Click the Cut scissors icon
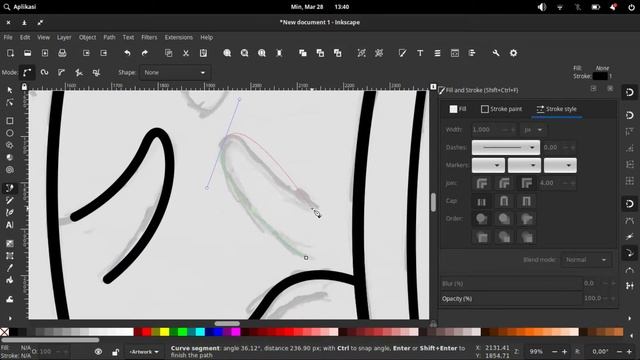The image size is (640, 360). (x=186, y=53)
